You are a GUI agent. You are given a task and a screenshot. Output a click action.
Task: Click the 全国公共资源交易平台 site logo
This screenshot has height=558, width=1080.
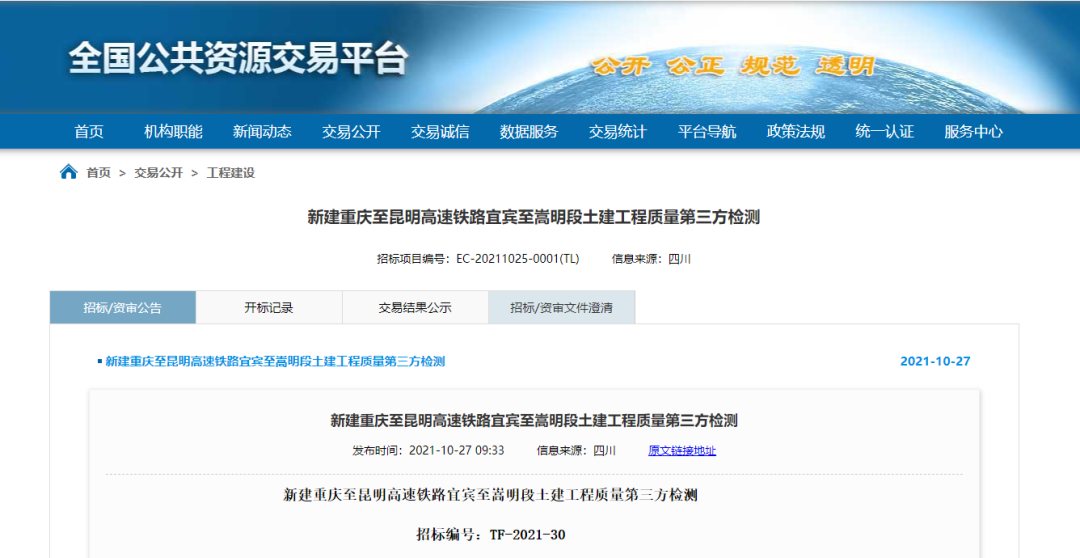[238, 58]
